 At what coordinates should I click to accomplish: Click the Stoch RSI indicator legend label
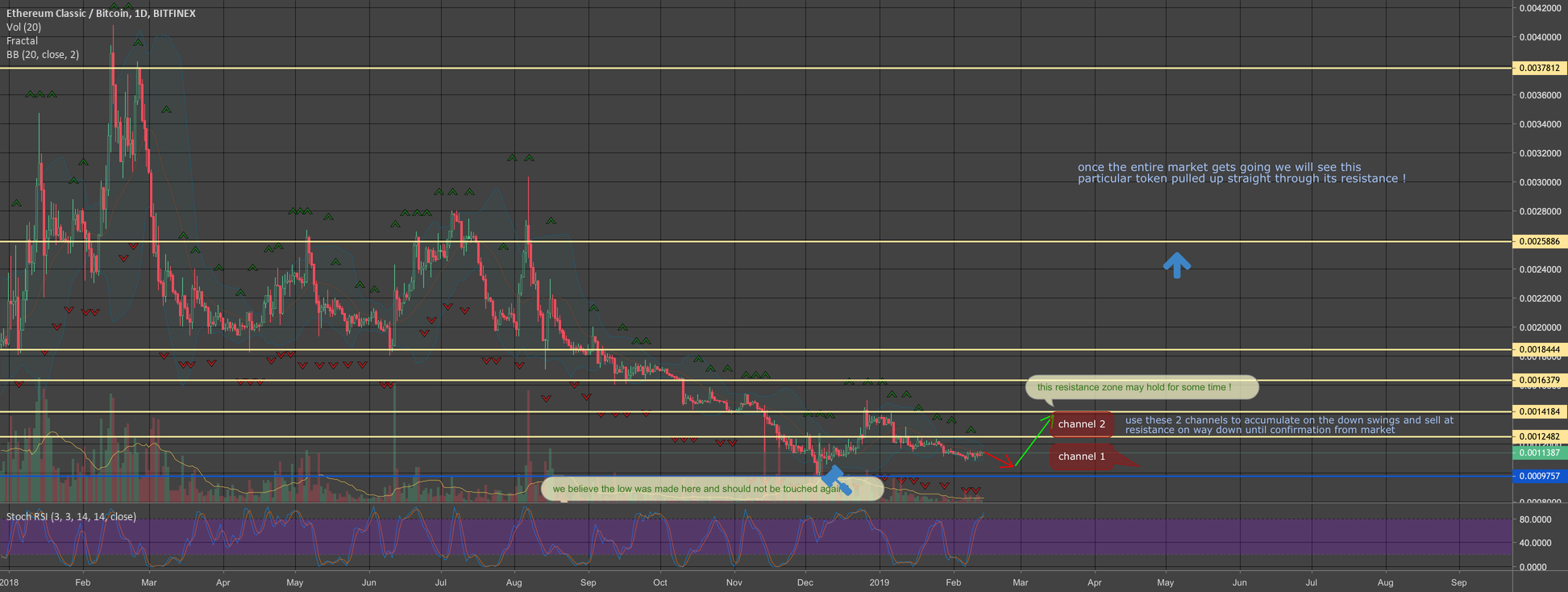tap(71, 517)
